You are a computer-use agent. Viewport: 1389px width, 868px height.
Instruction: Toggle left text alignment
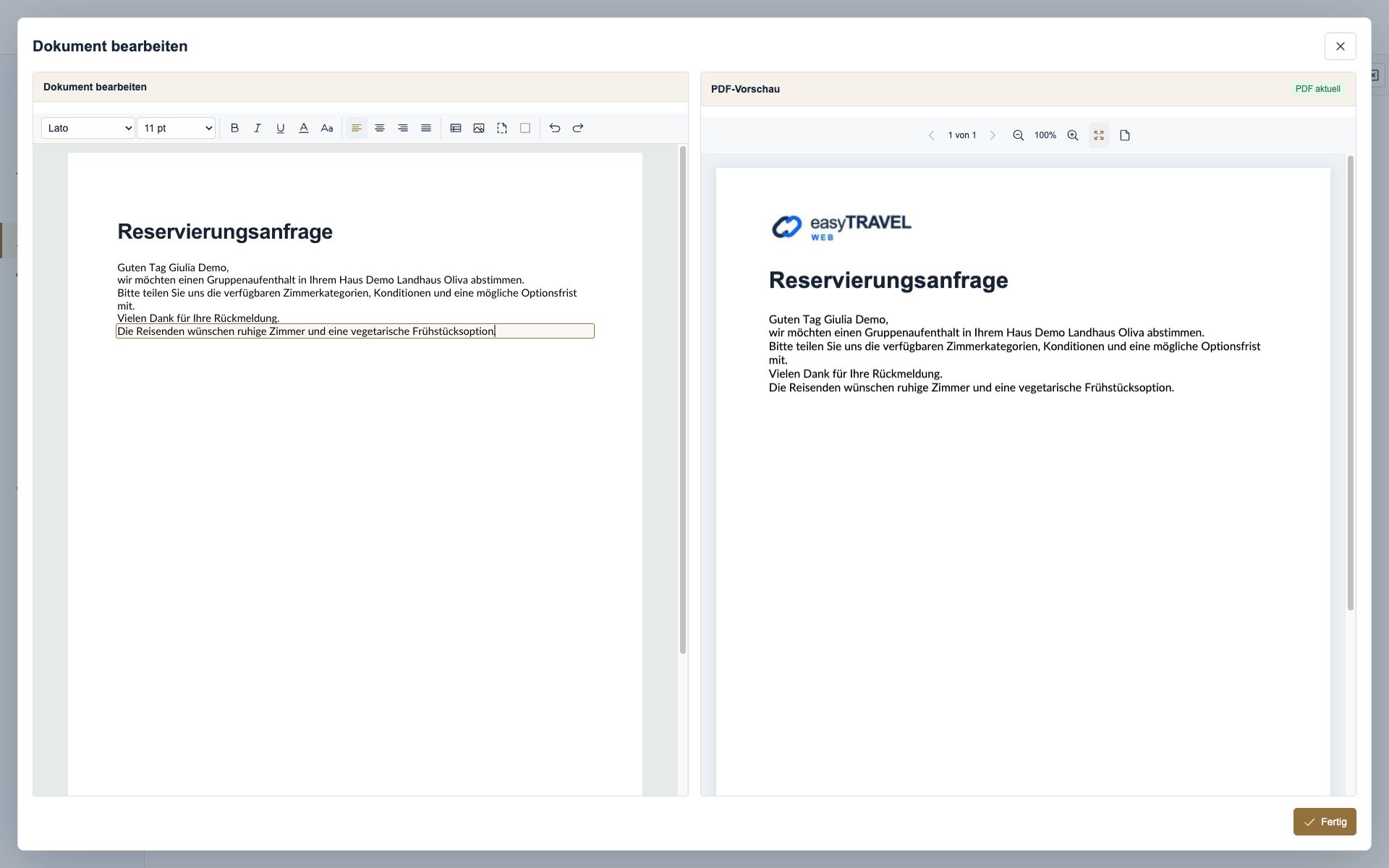tap(357, 128)
